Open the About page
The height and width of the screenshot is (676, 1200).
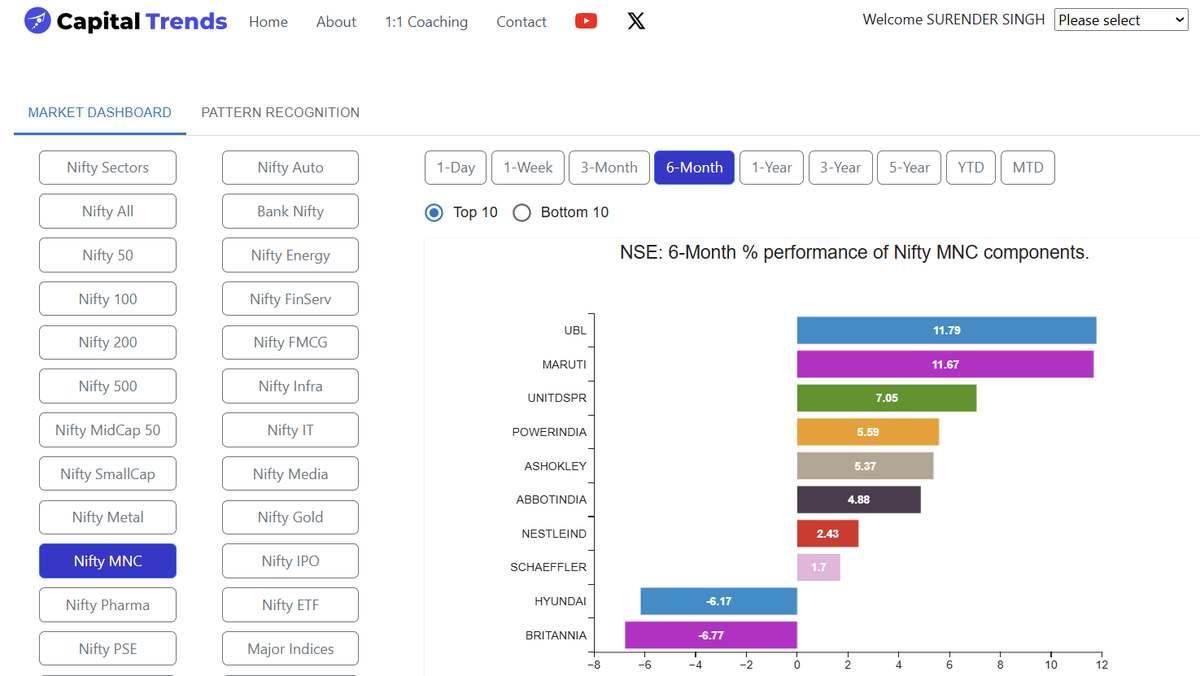[x=336, y=22]
